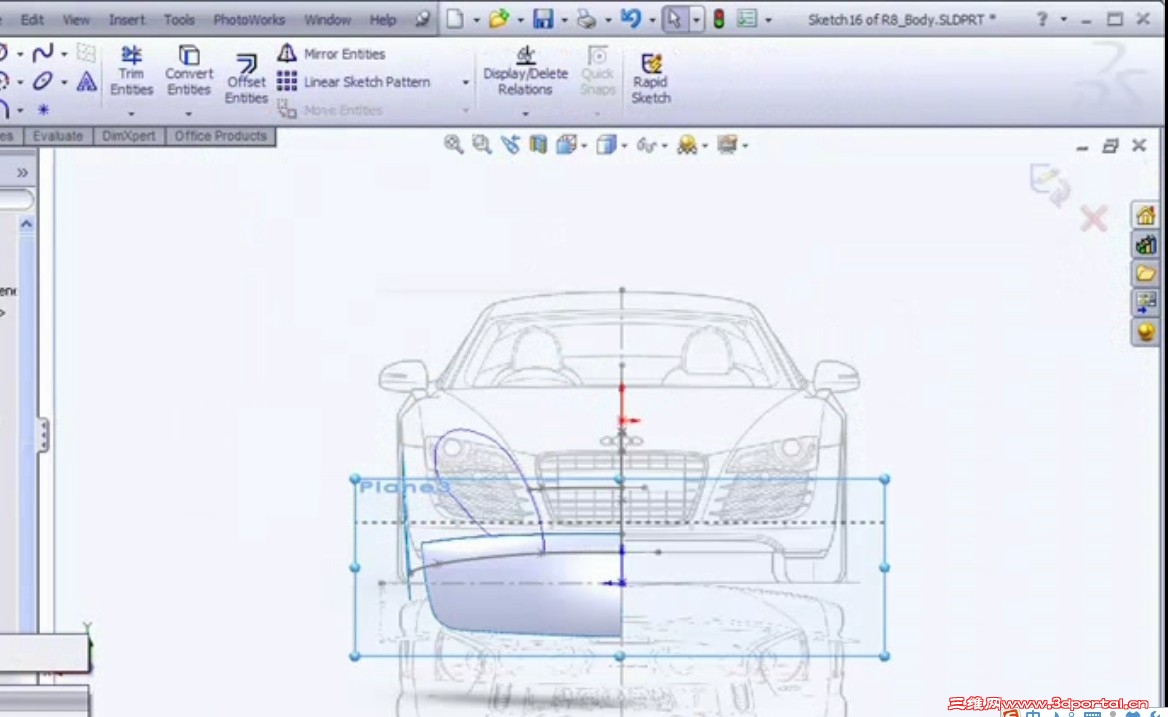Toggle Hide/Show Items glasses icon
The image size is (1168, 717).
point(646,145)
